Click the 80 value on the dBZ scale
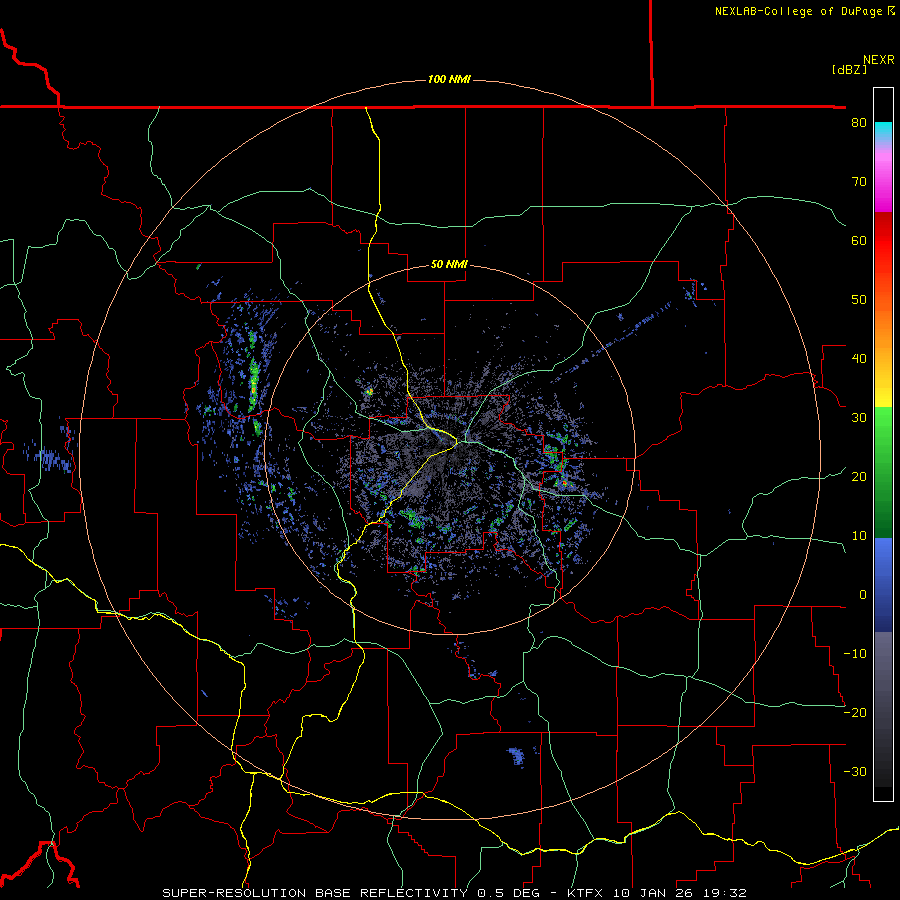Screen dimensions: 900x900 coord(859,122)
